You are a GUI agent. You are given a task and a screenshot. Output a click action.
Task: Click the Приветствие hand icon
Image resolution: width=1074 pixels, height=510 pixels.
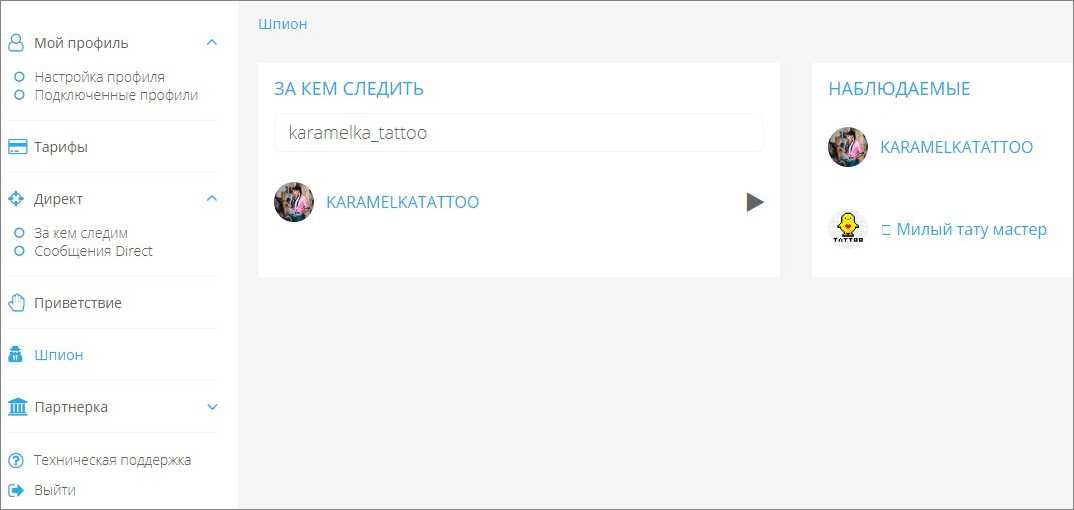pyautogui.click(x=16, y=303)
